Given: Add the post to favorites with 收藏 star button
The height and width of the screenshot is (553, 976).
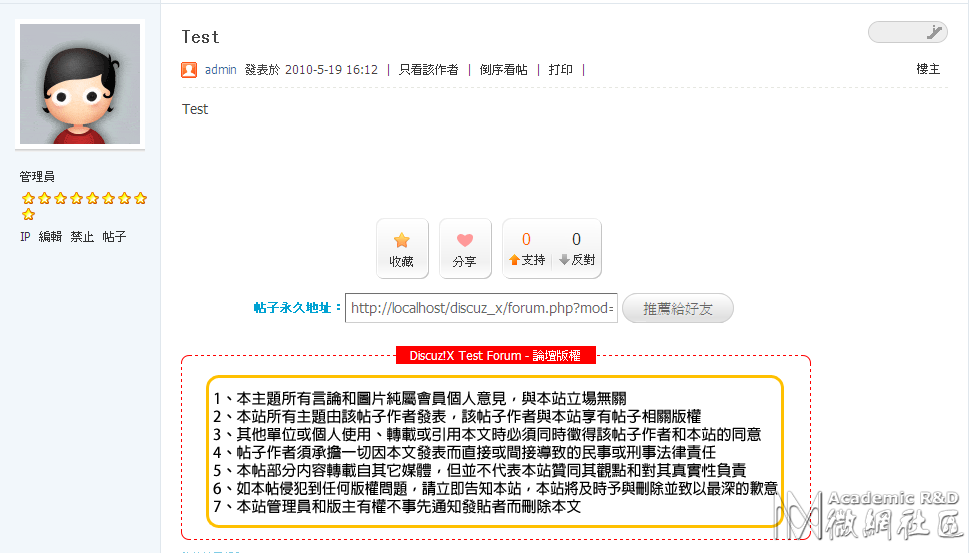Looking at the screenshot, I should [x=402, y=248].
